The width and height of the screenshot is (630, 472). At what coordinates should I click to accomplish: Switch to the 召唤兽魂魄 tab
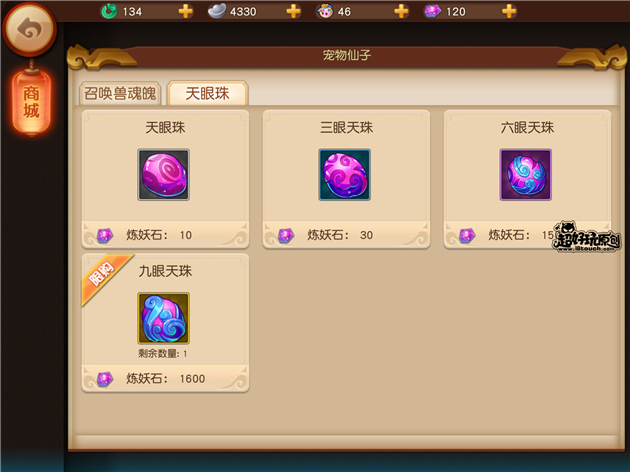coord(120,93)
